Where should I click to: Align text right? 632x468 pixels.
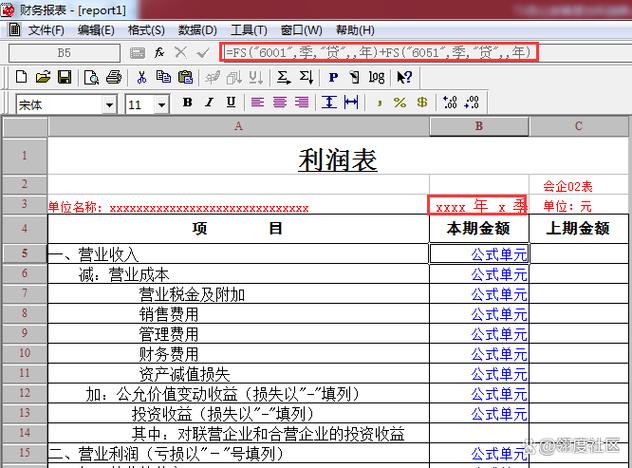[301, 102]
